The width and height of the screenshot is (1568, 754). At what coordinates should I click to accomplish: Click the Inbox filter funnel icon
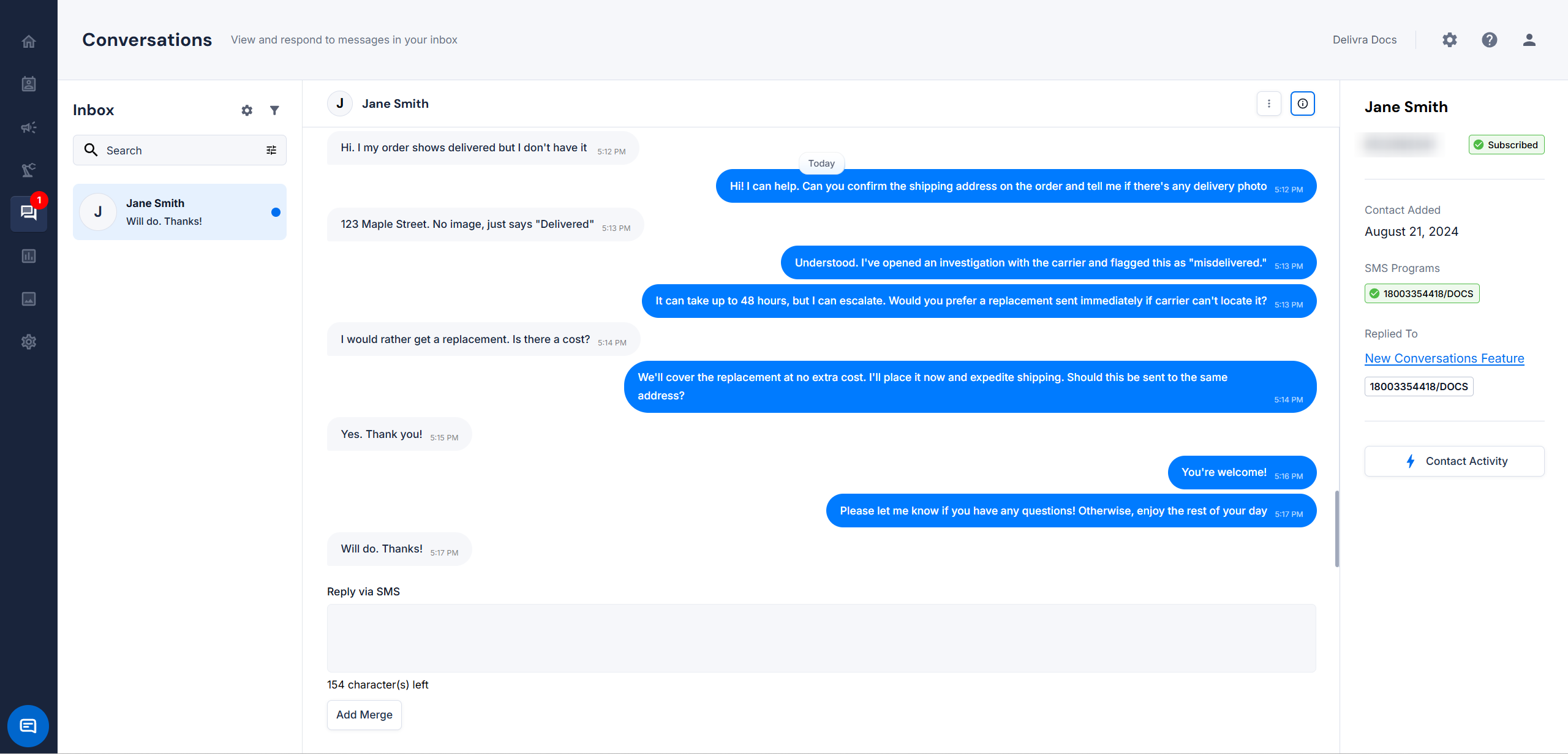tap(274, 110)
